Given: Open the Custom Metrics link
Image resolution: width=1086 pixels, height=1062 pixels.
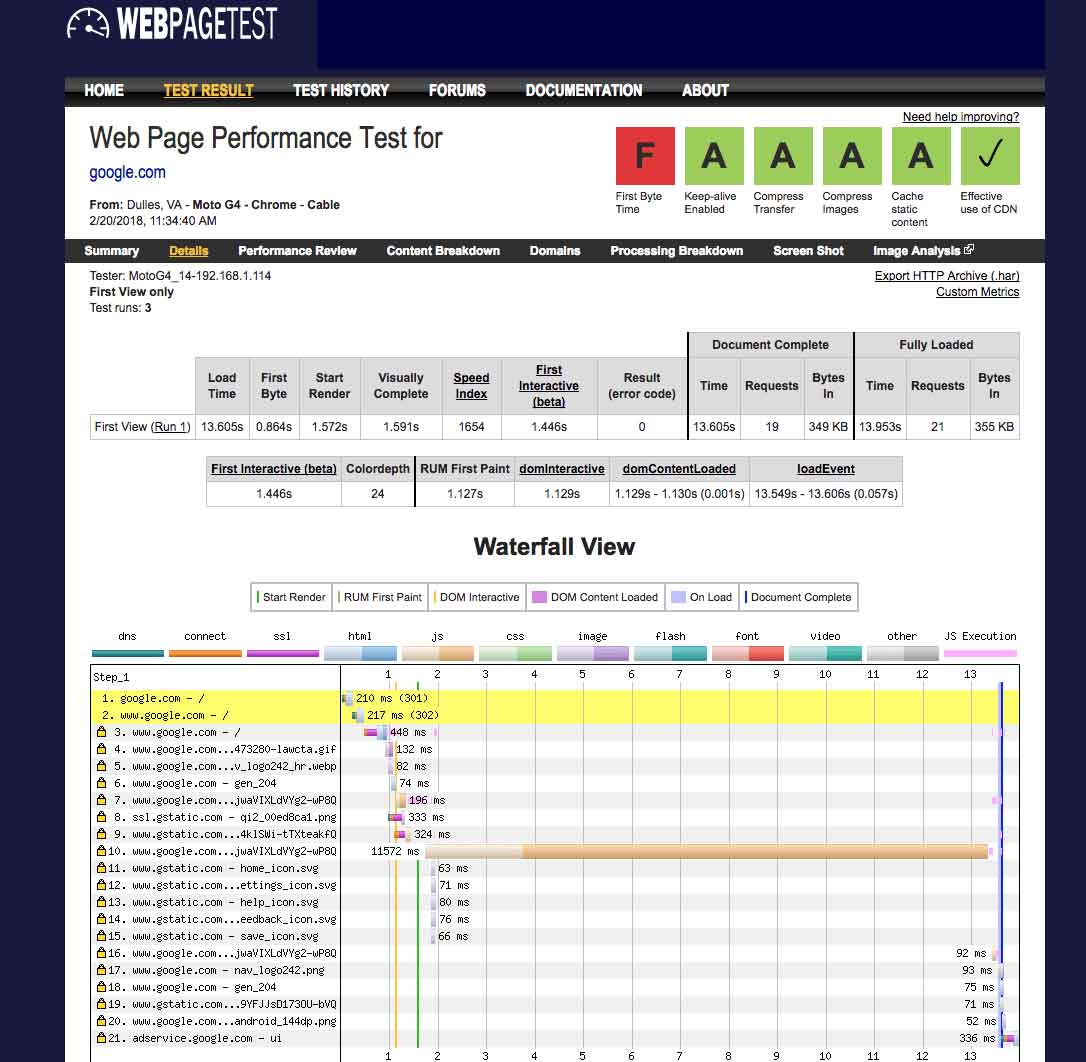Looking at the screenshot, I should (x=977, y=292).
